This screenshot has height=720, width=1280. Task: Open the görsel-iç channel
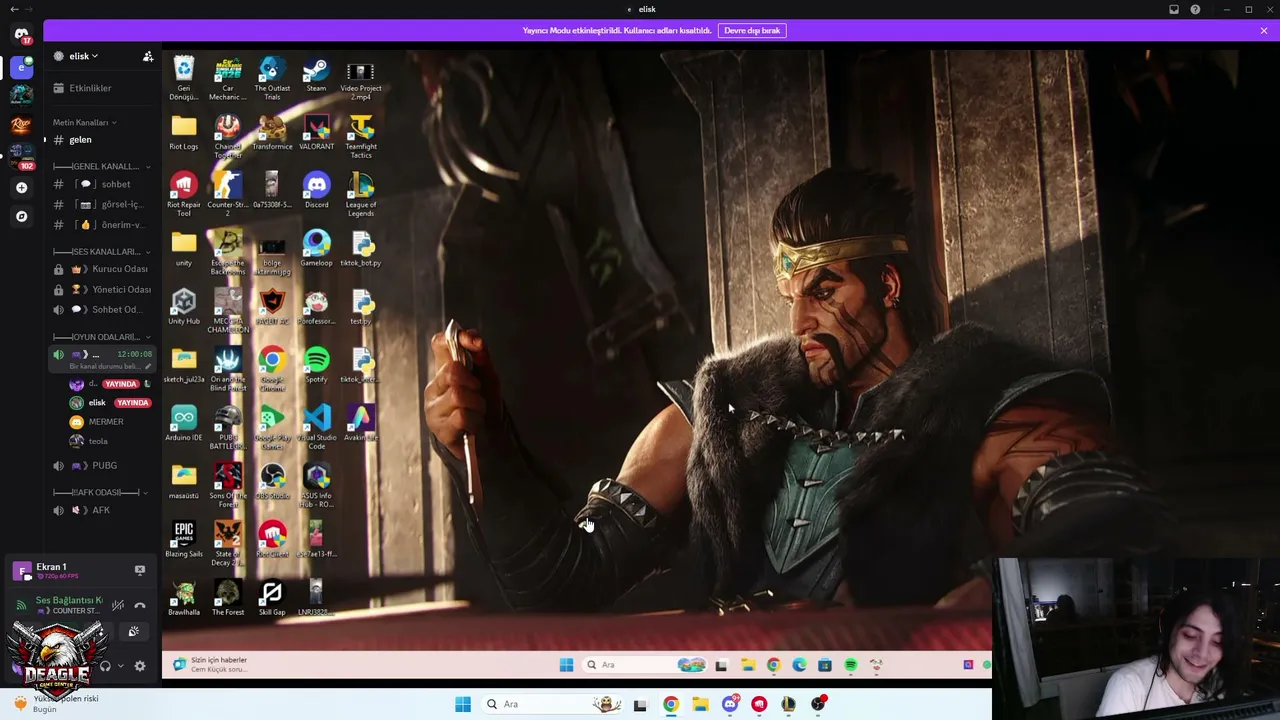point(103,204)
